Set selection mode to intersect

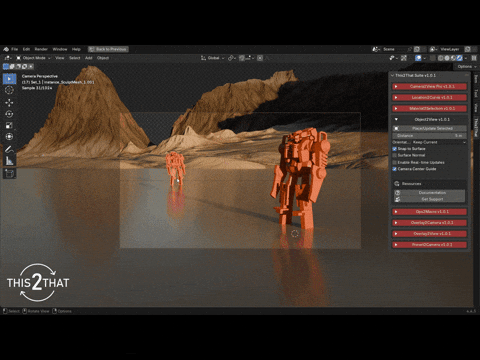[x=31, y=67]
